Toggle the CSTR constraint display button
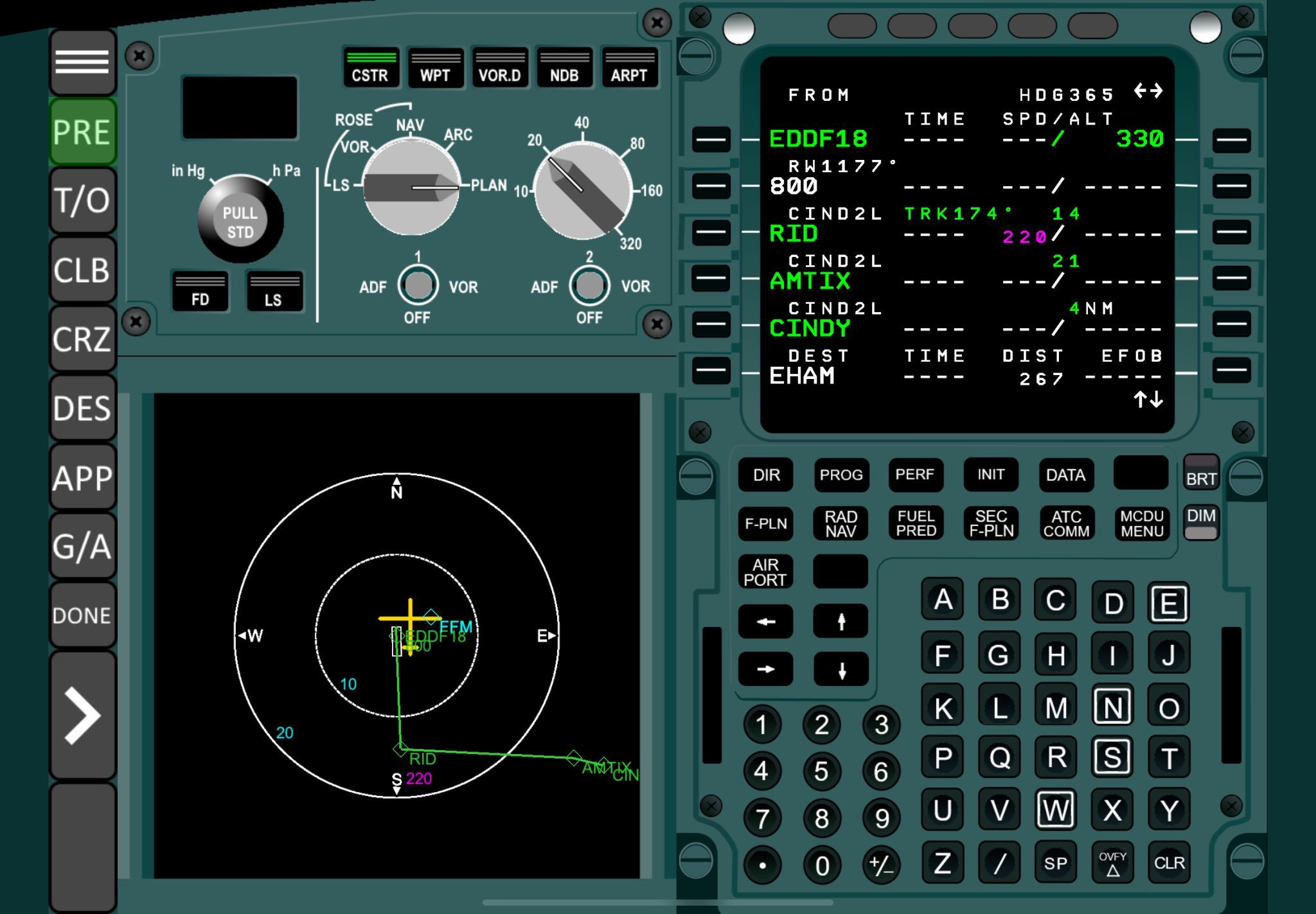This screenshot has width=1316, height=914. pos(370,67)
